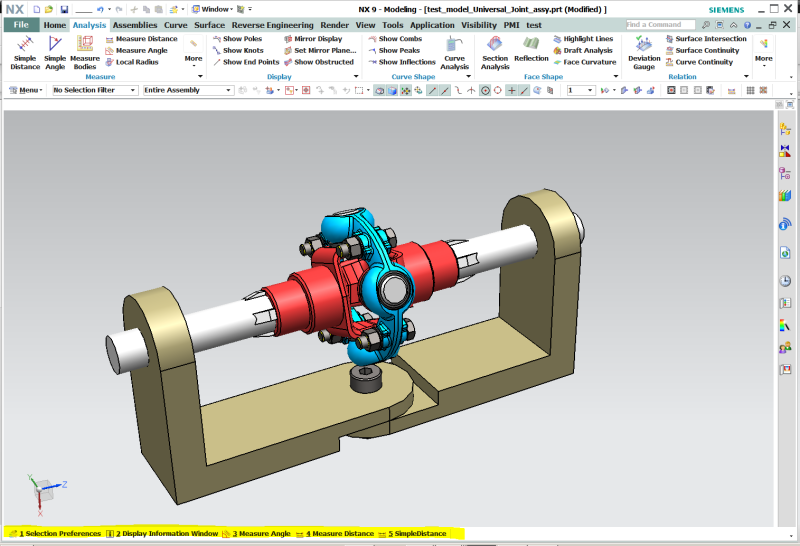Click the Surface Continuity tool
This screenshot has height=546, width=800.
tap(702, 51)
